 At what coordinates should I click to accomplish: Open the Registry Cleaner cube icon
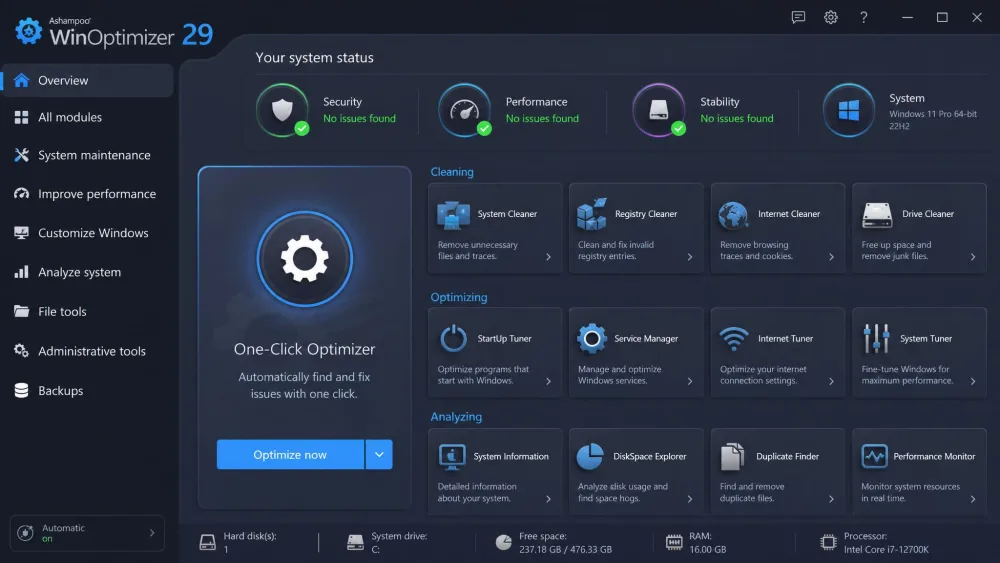[591, 214]
